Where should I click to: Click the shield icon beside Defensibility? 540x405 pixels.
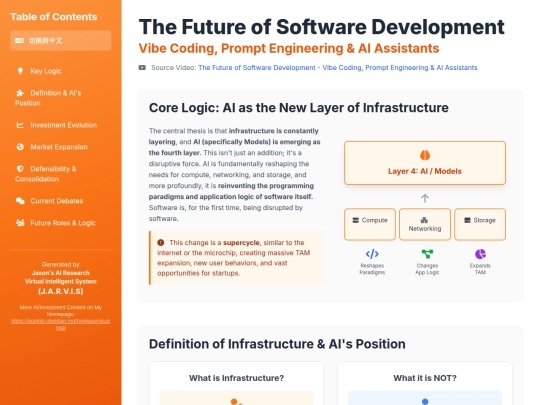(20, 168)
